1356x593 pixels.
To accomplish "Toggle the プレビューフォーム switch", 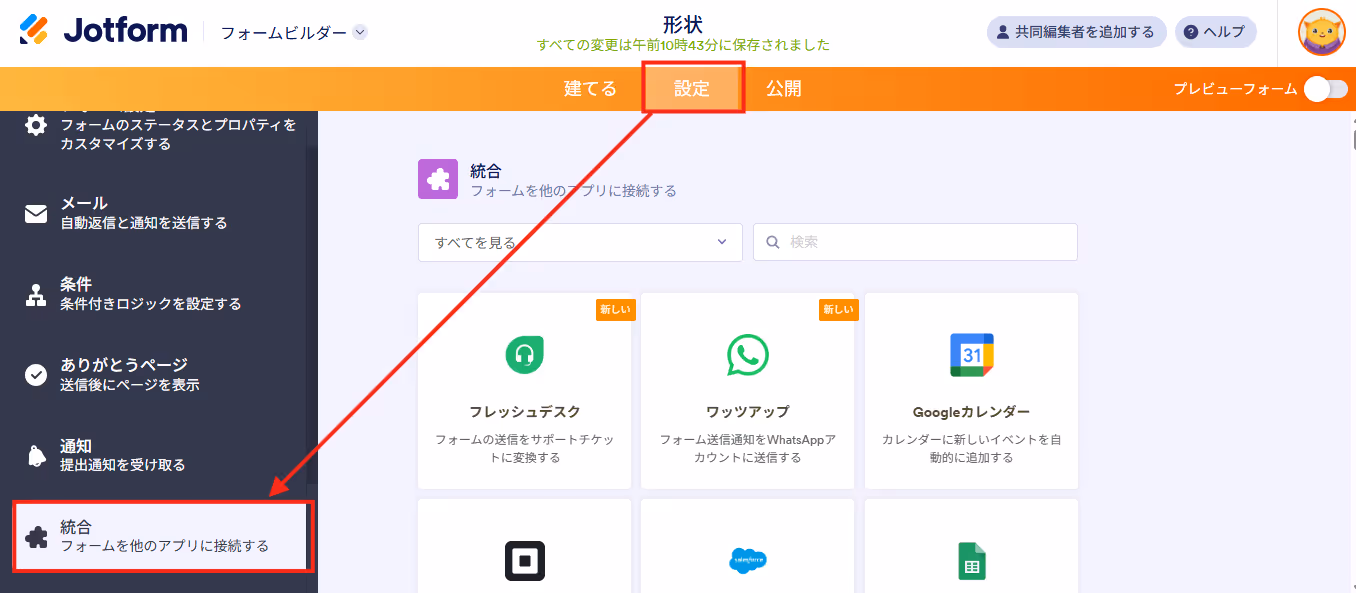I will [x=1325, y=89].
